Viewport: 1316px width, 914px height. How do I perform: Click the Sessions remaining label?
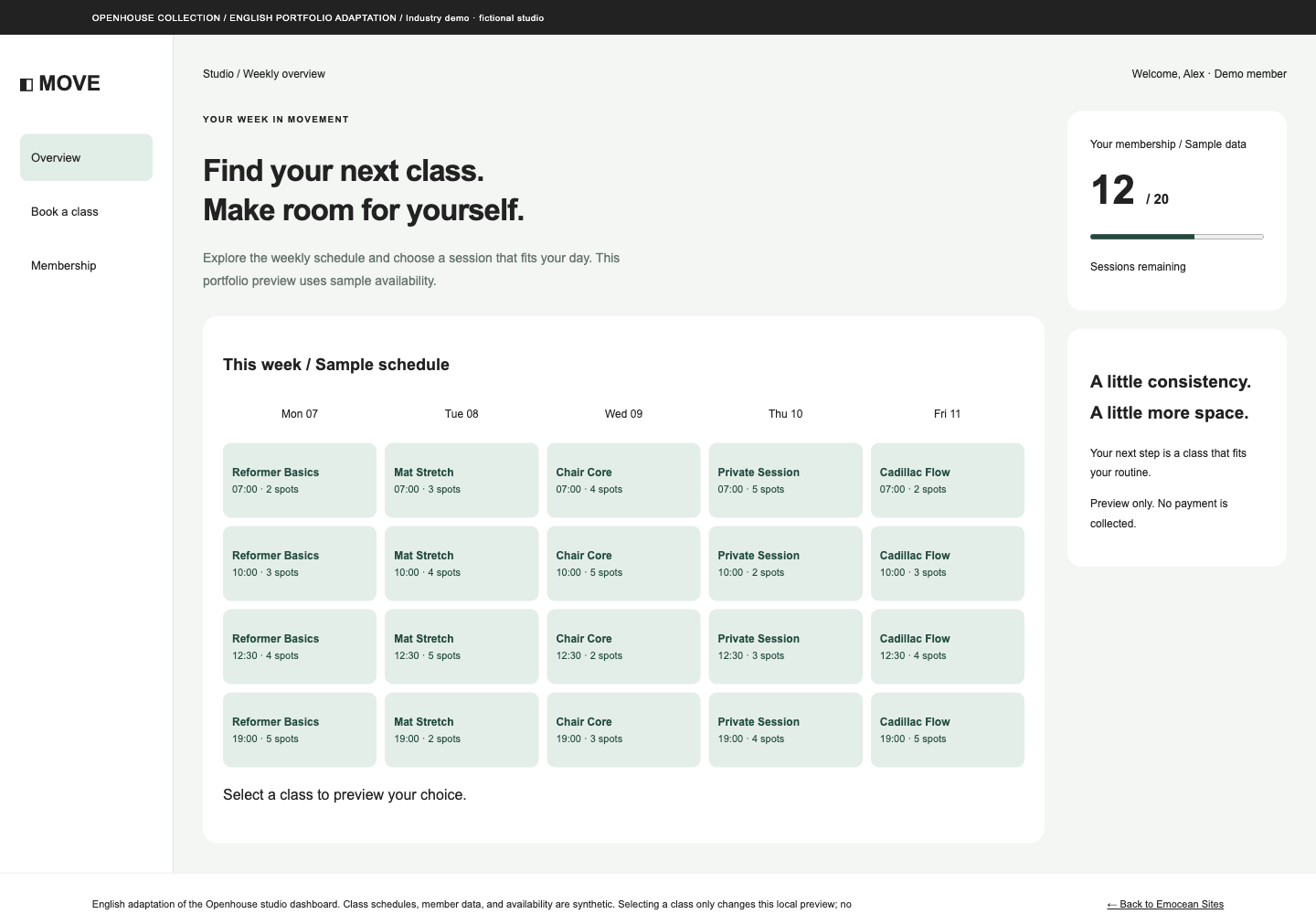1138,267
